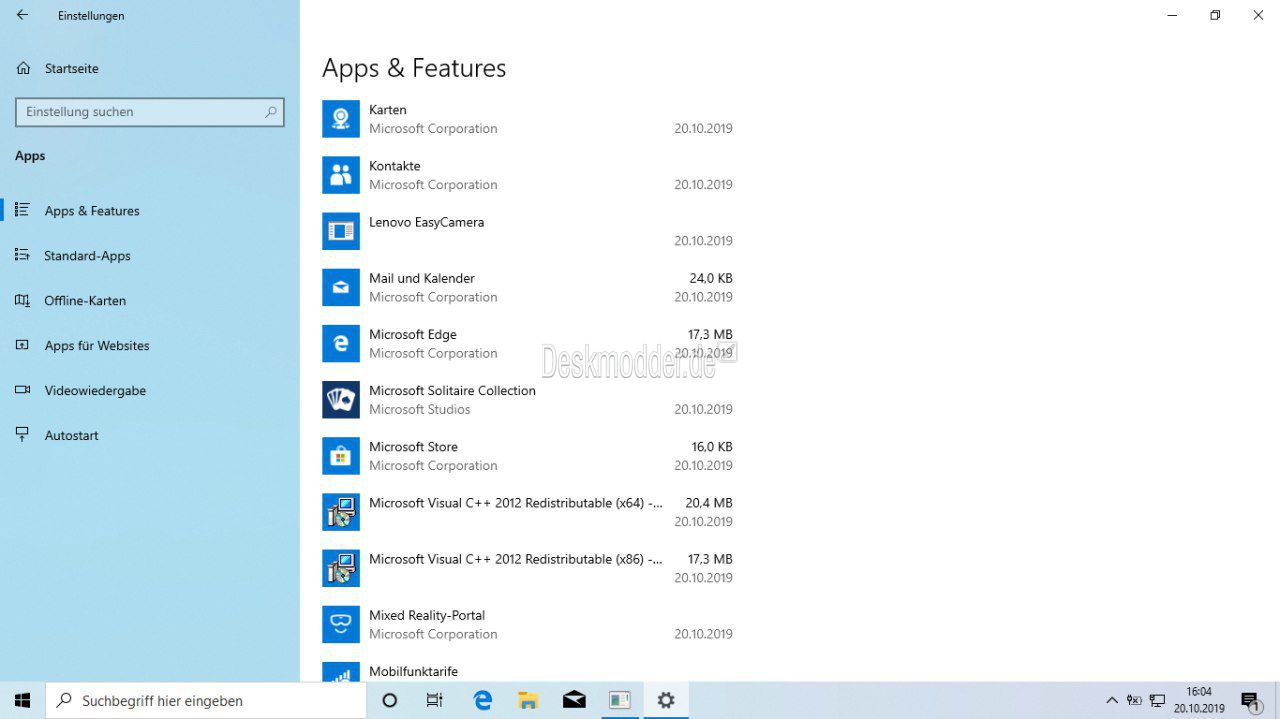The image size is (1280, 719).
Task: Focus the Einstellung suchen search field
Action: [x=150, y=112]
